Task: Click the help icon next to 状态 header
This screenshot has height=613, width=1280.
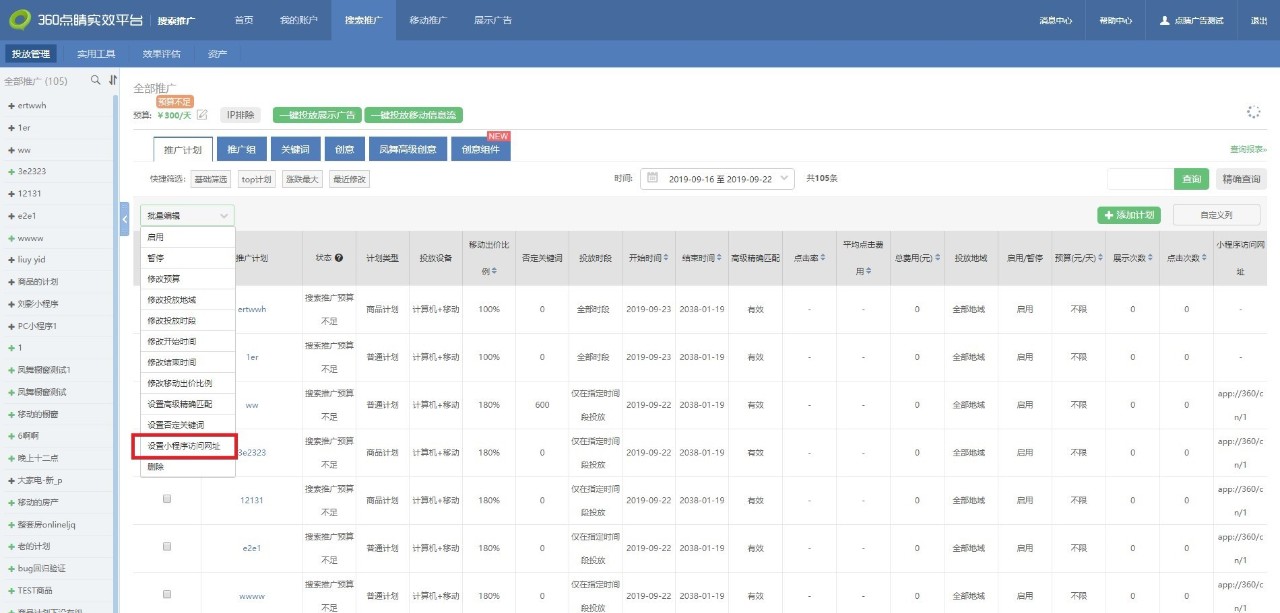Action: pos(339,258)
